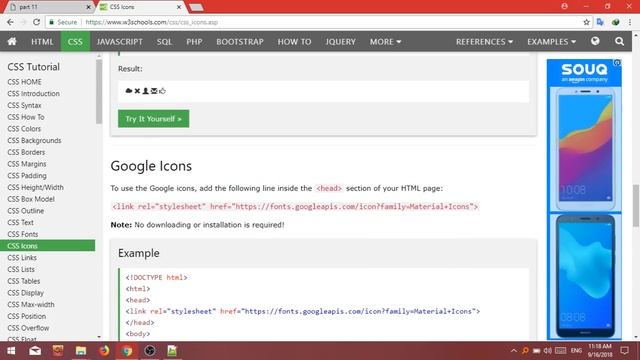Open the HOW TO menu item

tap(294, 42)
